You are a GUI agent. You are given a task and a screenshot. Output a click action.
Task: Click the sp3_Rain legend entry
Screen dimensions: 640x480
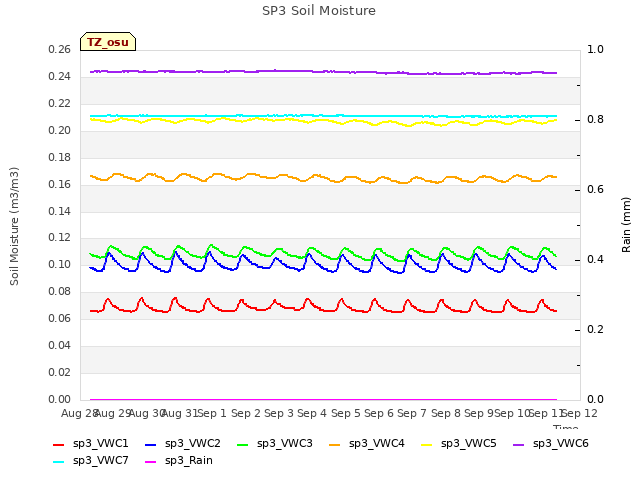(x=179, y=461)
